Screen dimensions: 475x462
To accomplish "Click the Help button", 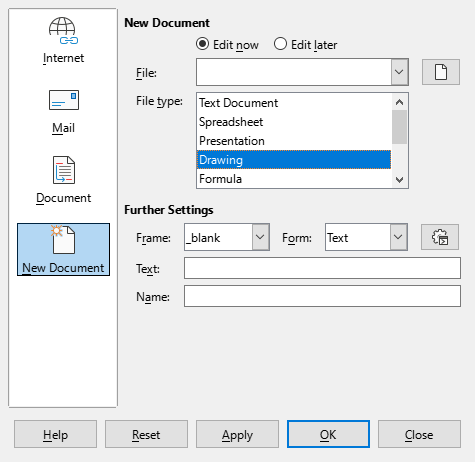I will point(55,434).
